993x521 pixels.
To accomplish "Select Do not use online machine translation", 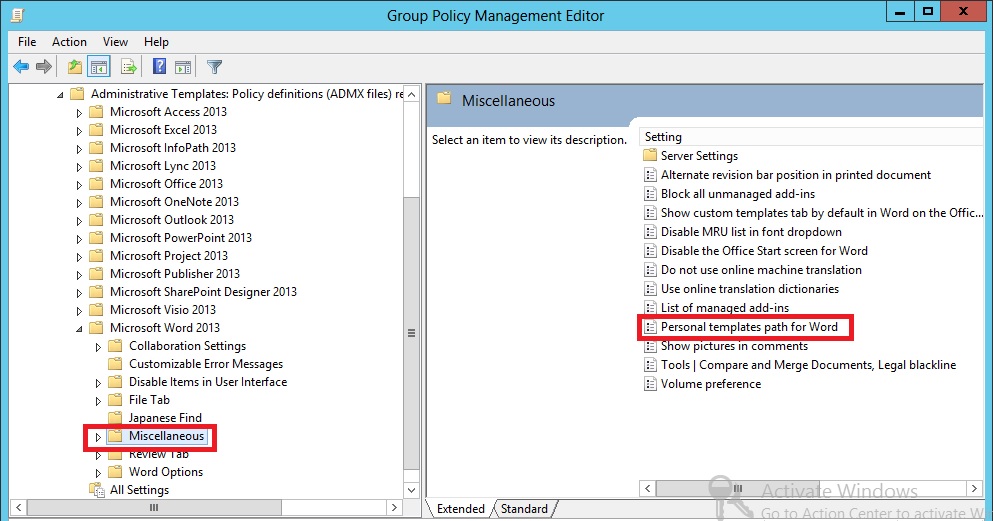I will pos(761,270).
